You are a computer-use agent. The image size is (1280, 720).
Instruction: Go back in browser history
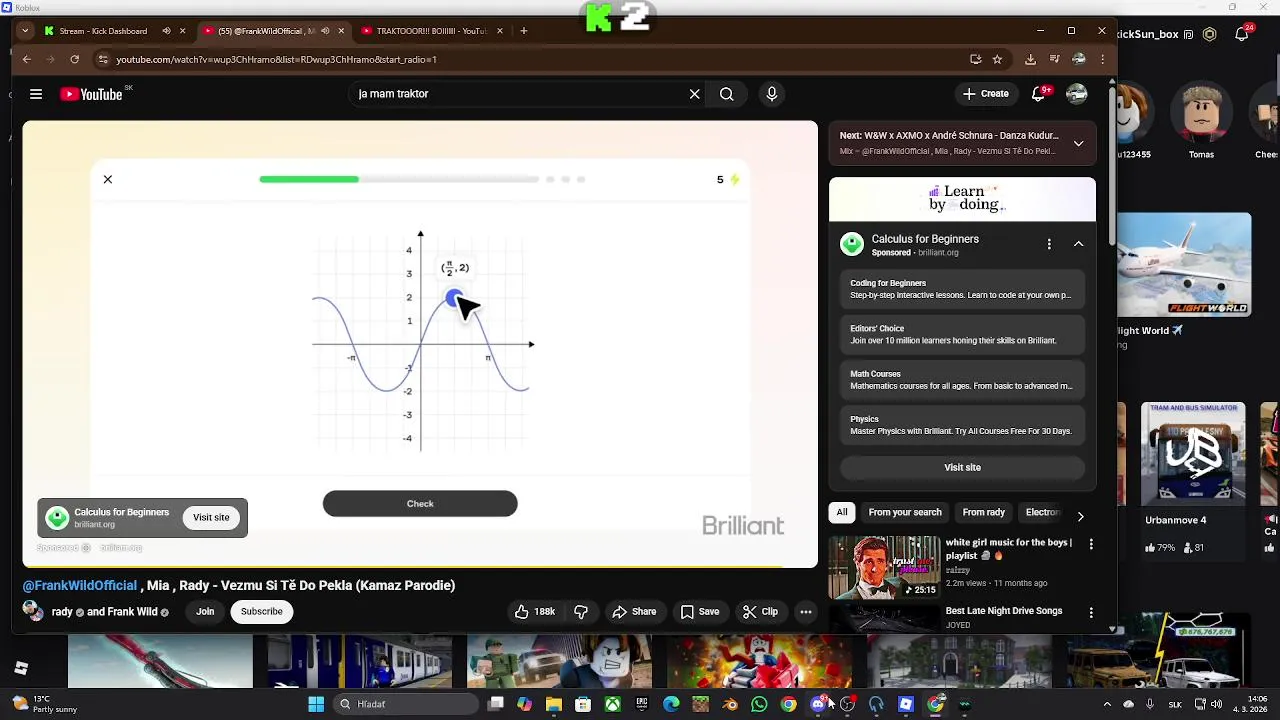[27, 59]
